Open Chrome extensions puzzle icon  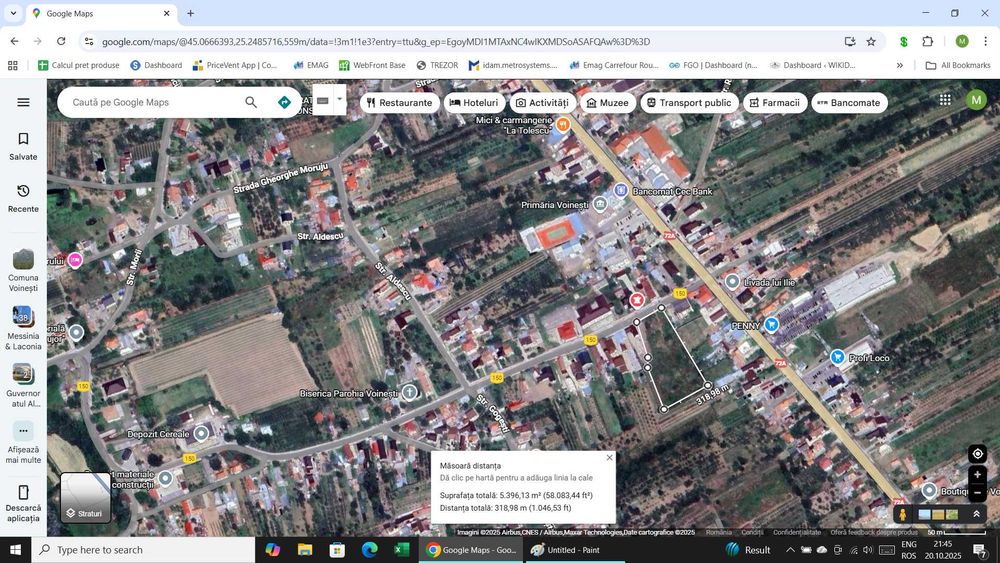click(x=928, y=41)
